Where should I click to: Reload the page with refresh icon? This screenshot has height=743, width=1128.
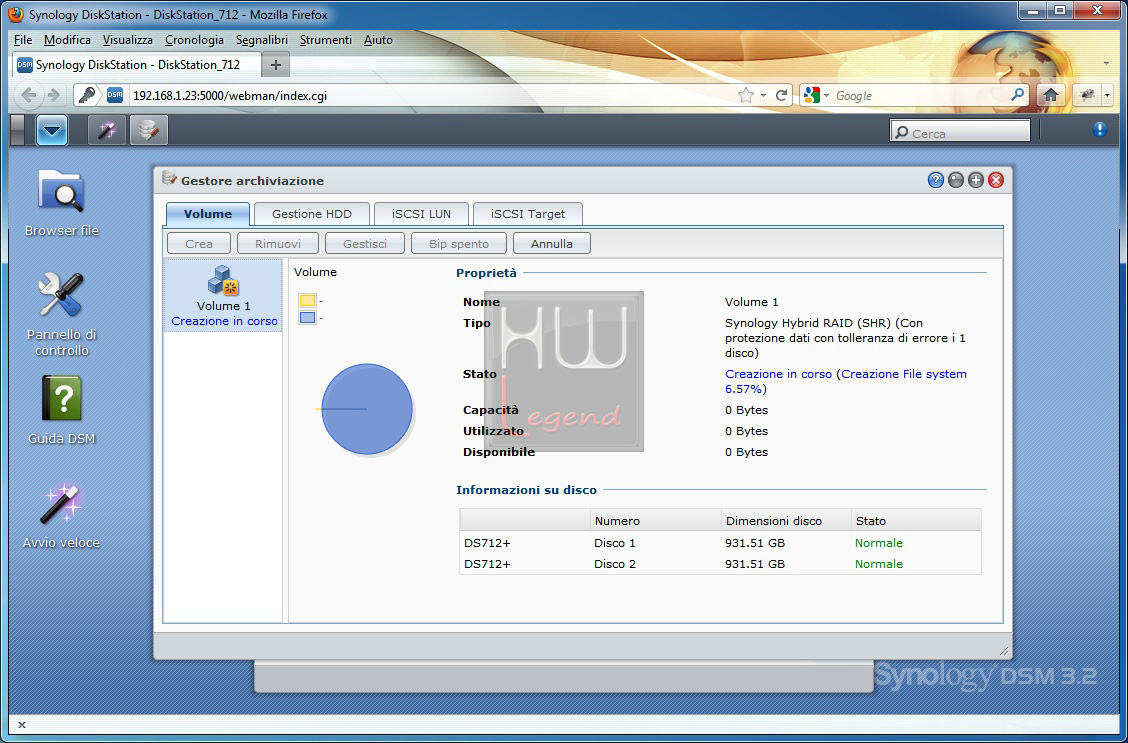(x=781, y=95)
